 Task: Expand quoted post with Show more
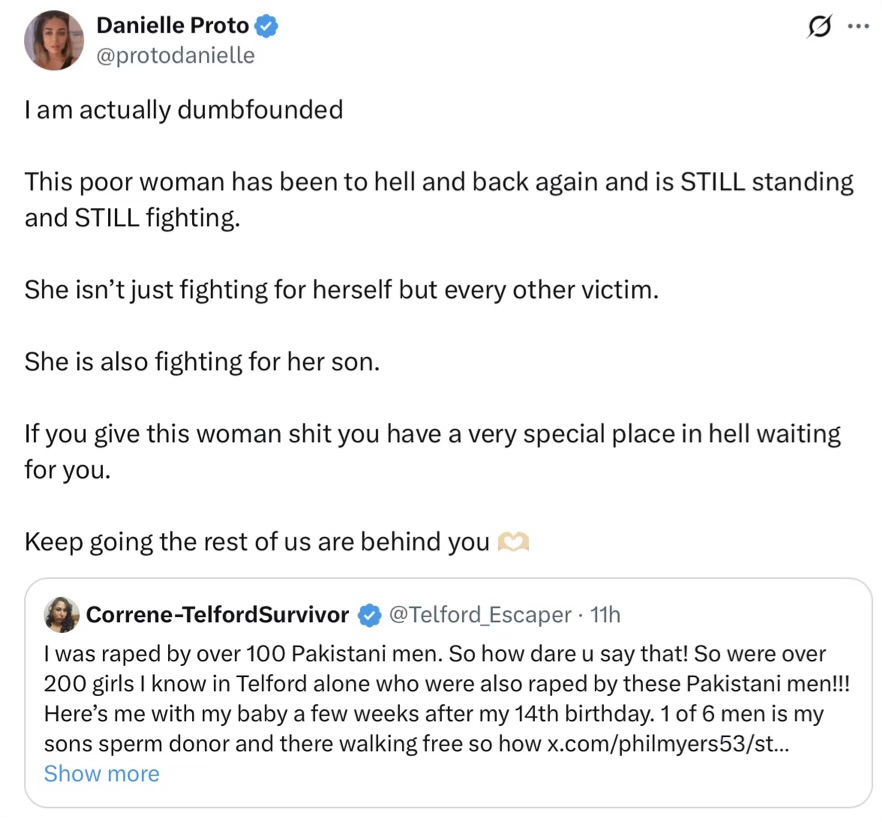[101, 774]
